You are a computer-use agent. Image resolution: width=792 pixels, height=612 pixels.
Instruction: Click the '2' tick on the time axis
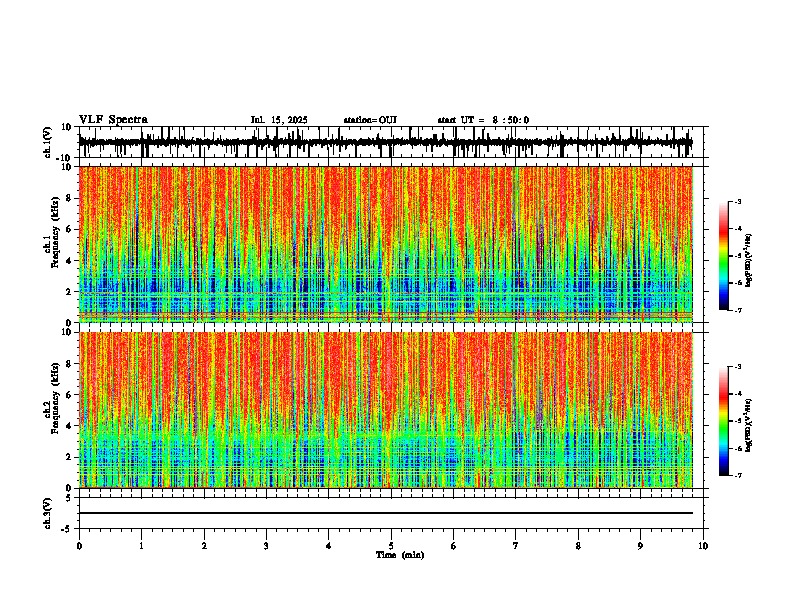[204, 546]
